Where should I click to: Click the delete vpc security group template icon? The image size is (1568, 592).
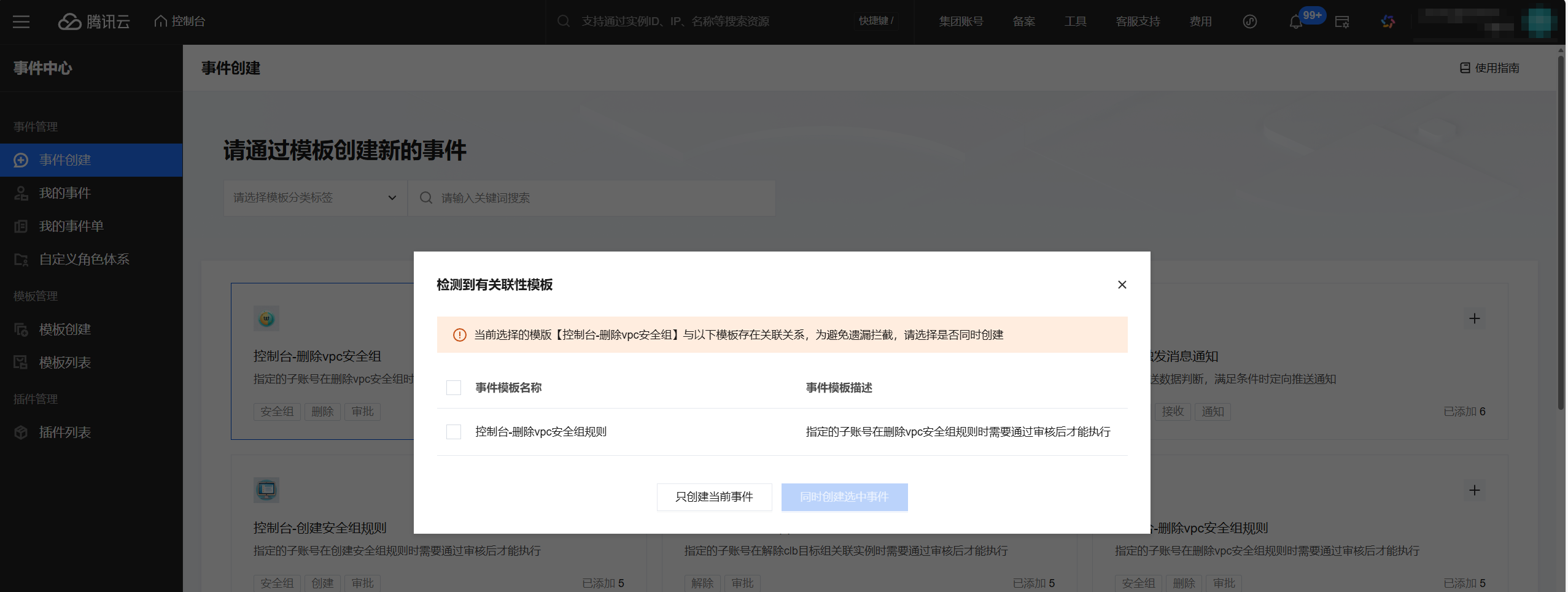click(266, 318)
